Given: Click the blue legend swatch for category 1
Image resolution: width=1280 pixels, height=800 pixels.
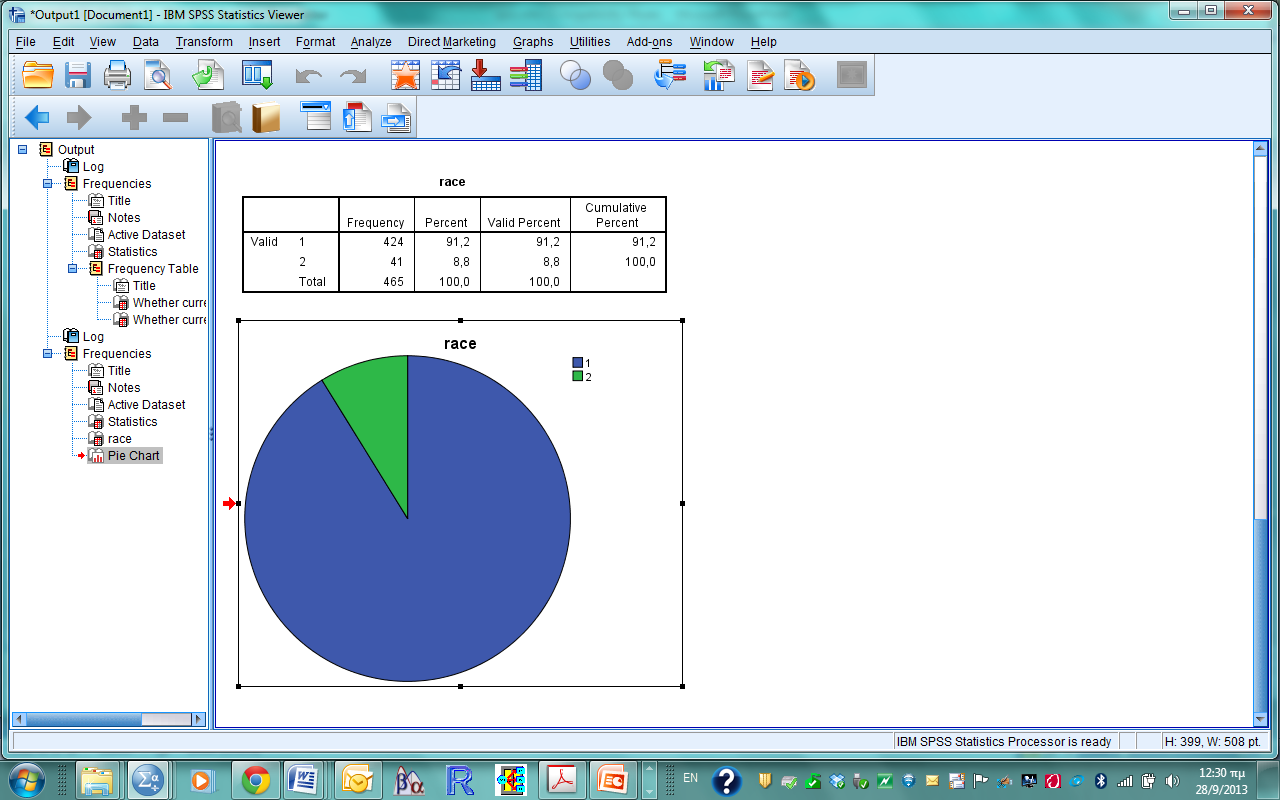Looking at the screenshot, I should pyautogui.click(x=577, y=362).
